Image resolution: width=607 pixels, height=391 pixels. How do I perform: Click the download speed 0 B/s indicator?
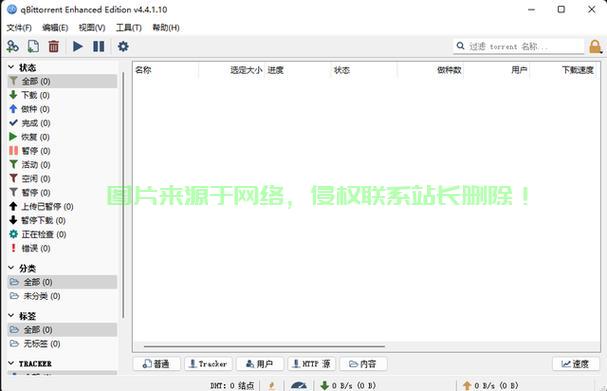(x=348, y=386)
